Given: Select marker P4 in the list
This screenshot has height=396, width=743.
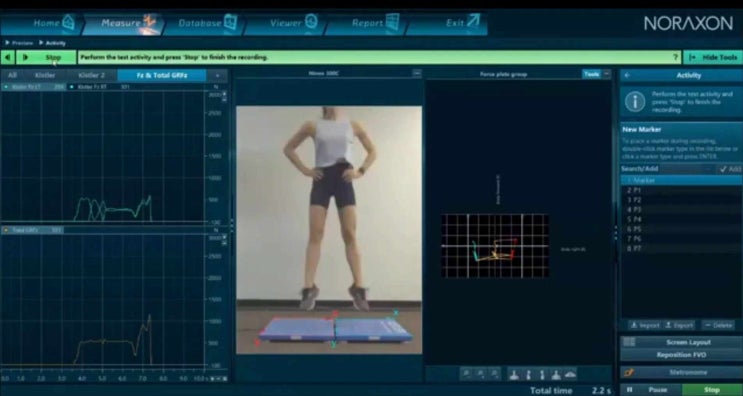Looking at the screenshot, I should (x=681, y=219).
